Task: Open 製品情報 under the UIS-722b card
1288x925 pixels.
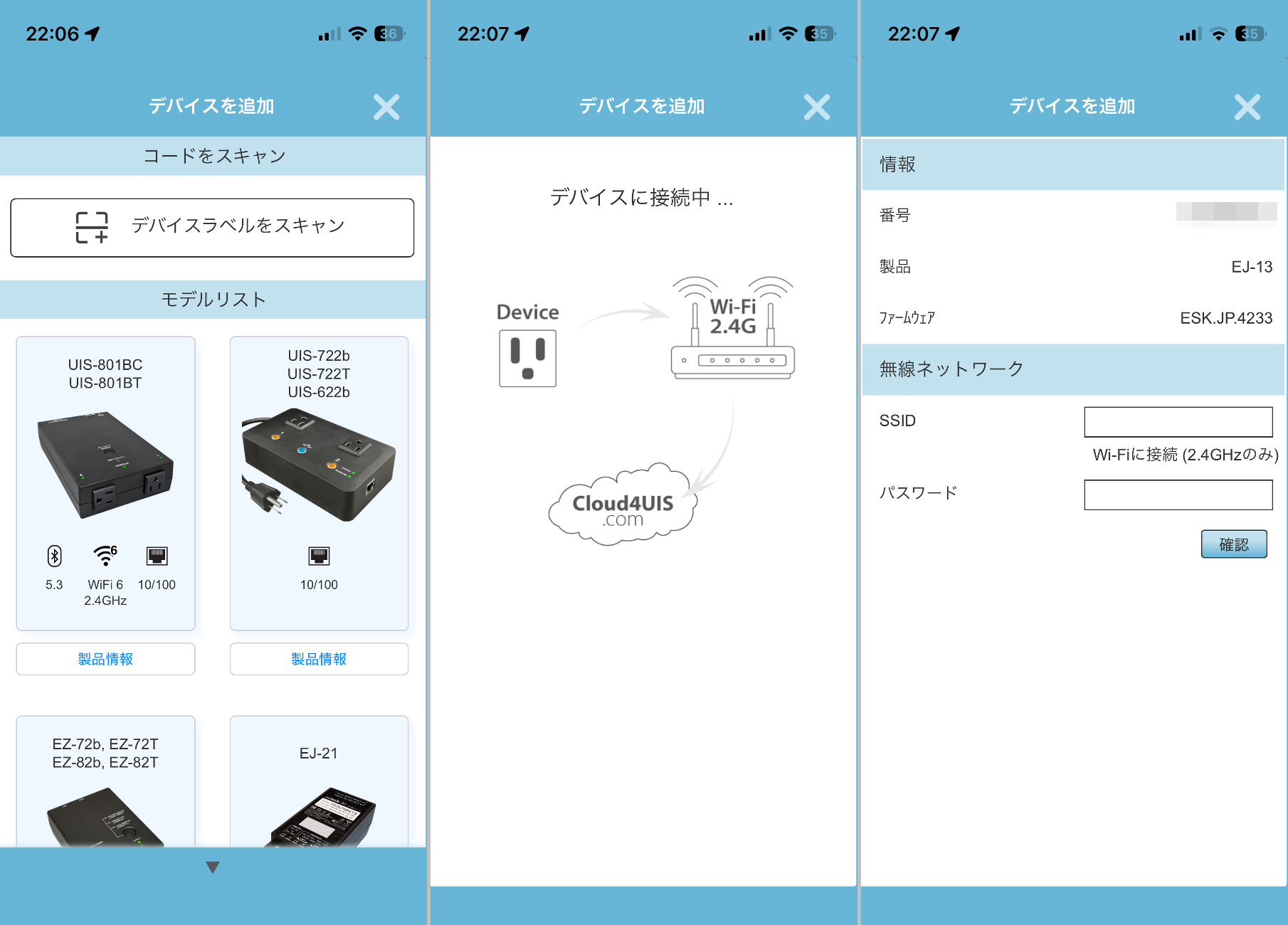Action: click(x=319, y=659)
